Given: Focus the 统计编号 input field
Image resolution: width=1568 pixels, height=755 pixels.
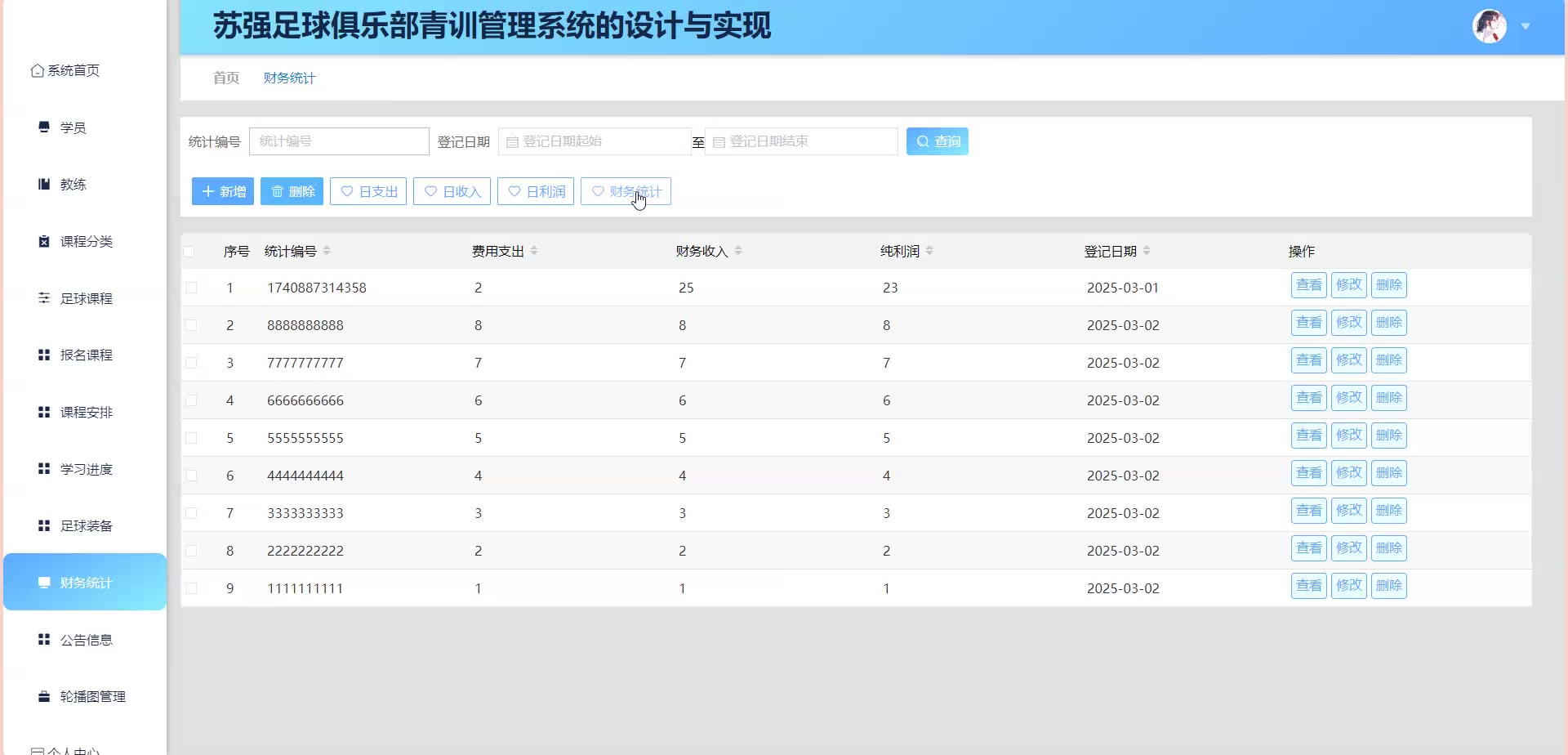Looking at the screenshot, I should pyautogui.click(x=339, y=141).
